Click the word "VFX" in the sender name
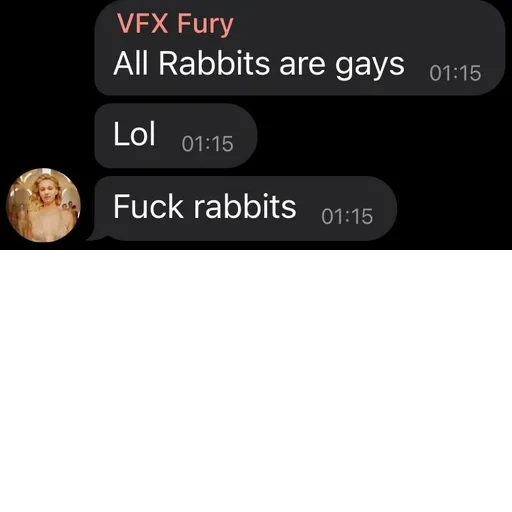Screen dimensions: 512x512 point(142,23)
